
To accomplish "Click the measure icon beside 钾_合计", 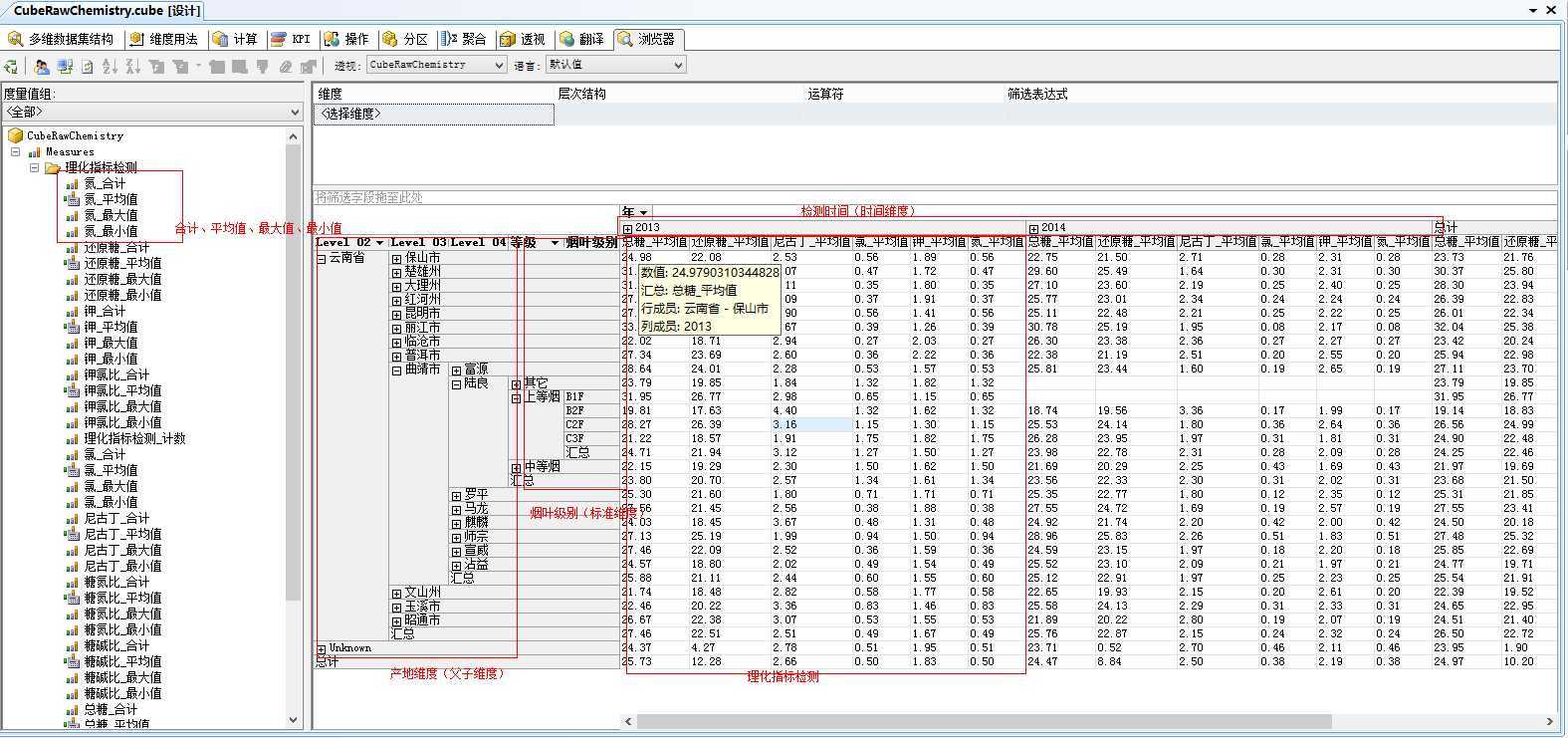I will 72,311.
